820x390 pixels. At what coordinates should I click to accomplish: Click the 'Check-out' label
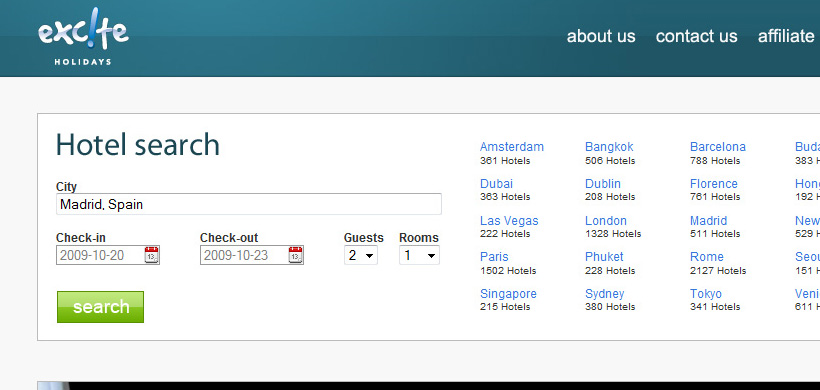pyautogui.click(x=229, y=238)
